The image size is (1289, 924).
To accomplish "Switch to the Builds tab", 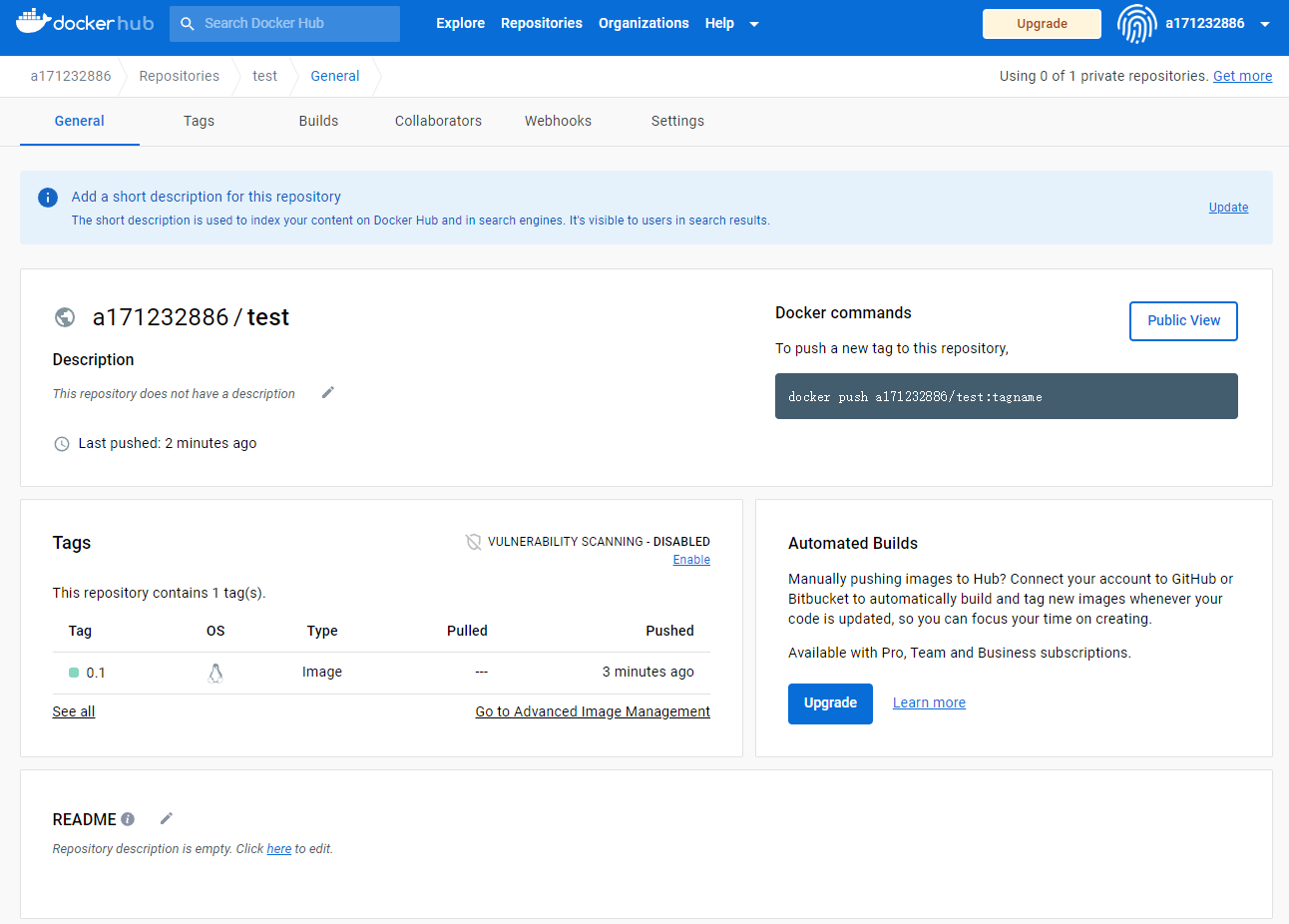I will pos(319,121).
